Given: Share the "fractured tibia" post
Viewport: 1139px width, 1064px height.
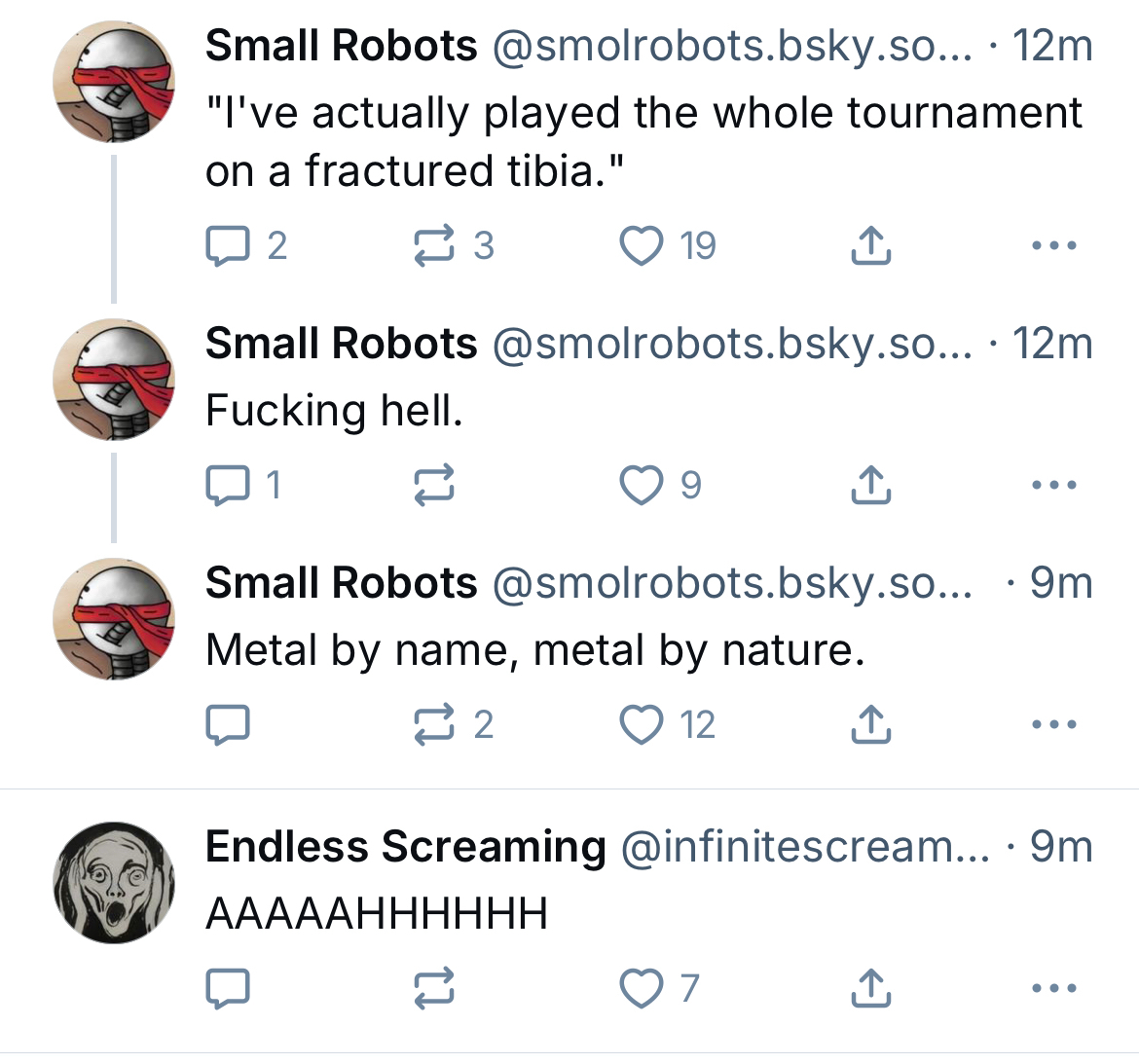Looking at the screenshot, I should (x=870, y=246).
